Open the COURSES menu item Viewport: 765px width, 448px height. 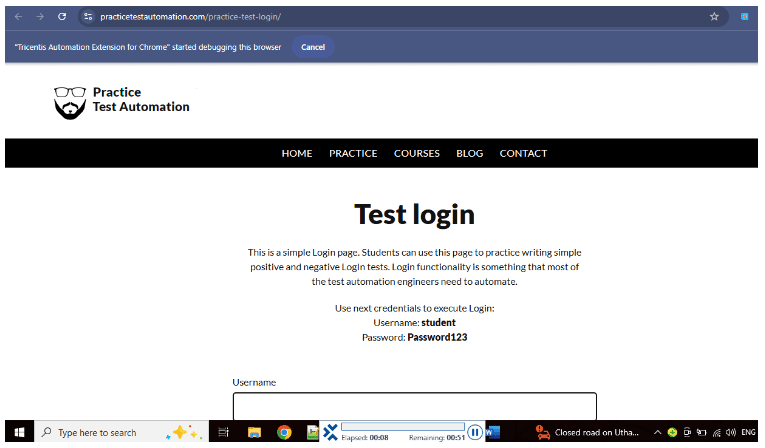pos(416,154)
